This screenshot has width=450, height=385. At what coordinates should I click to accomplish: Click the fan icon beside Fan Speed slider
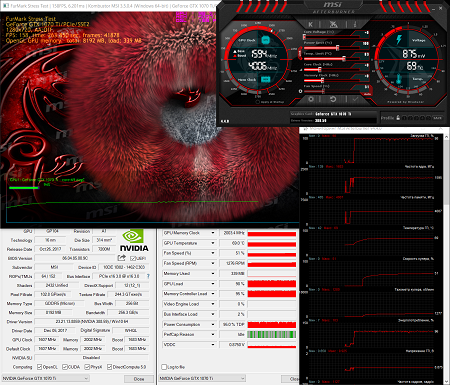pos(300,91)
